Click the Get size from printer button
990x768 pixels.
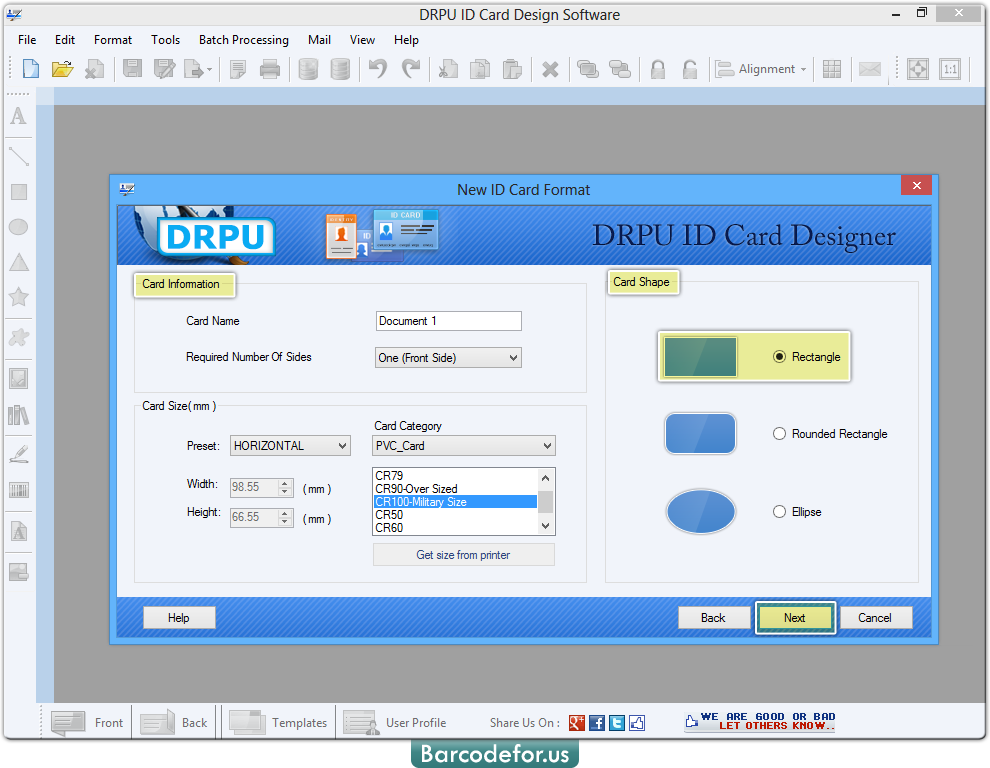pyautogui.click(x=463, y=554)
